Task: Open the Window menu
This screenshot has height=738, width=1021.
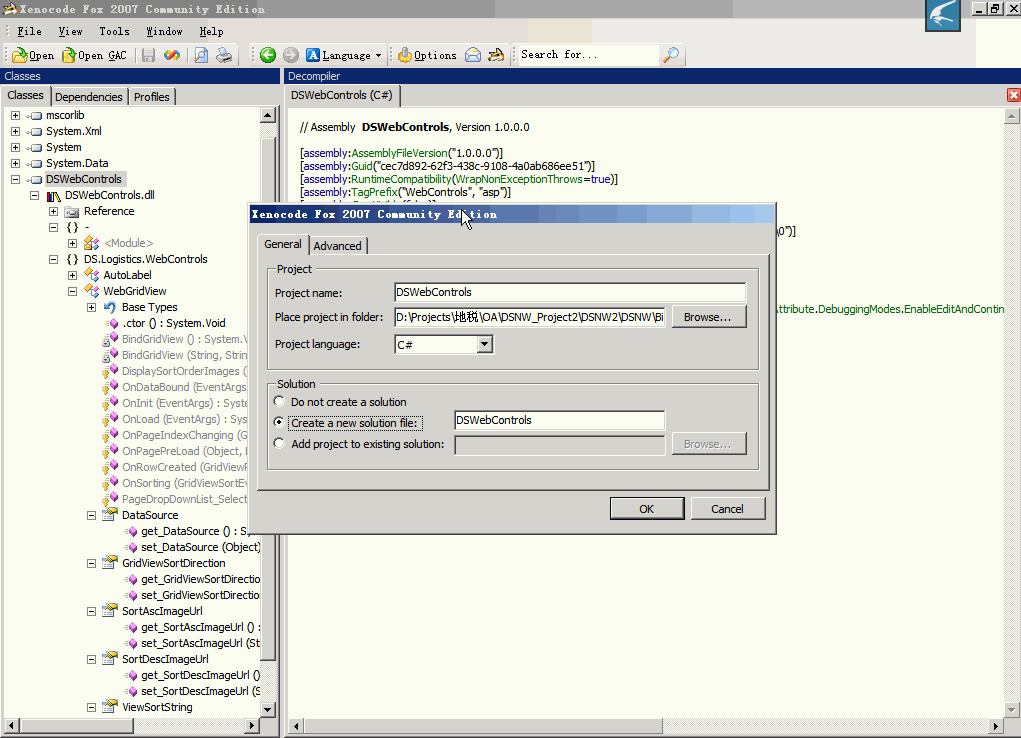Action: (164, 31)
